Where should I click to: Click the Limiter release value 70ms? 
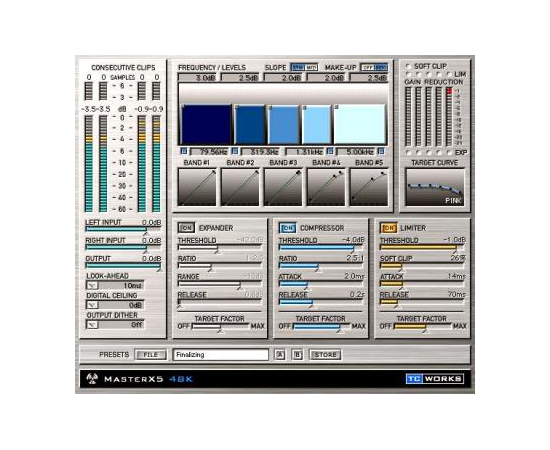click(457, 294)
